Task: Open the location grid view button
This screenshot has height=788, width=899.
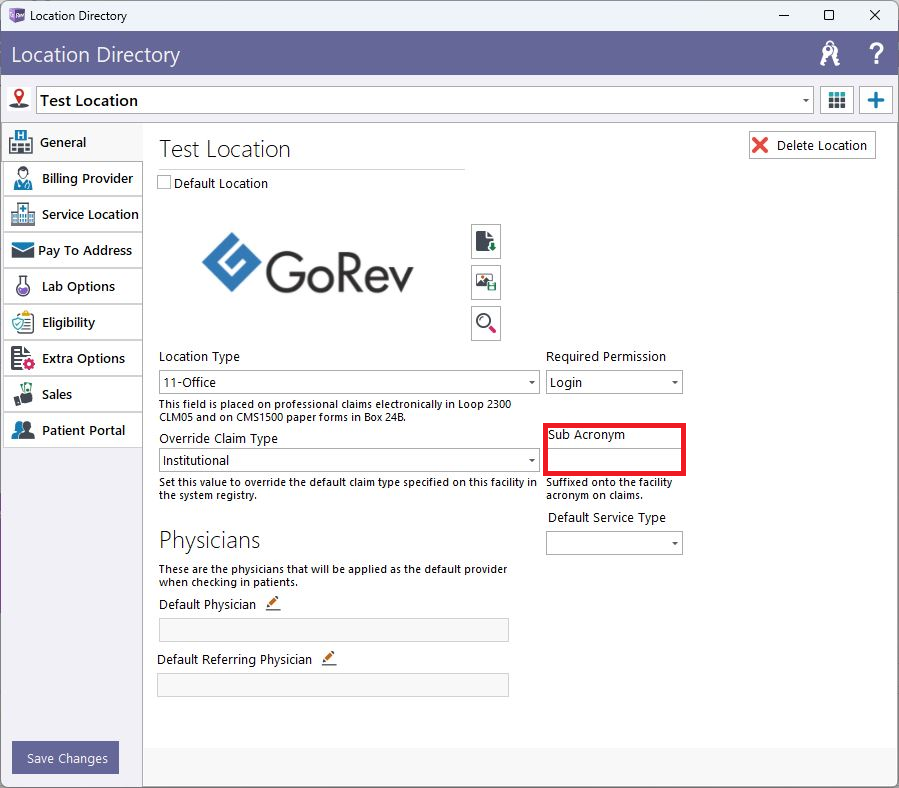Action: [837, 100]
